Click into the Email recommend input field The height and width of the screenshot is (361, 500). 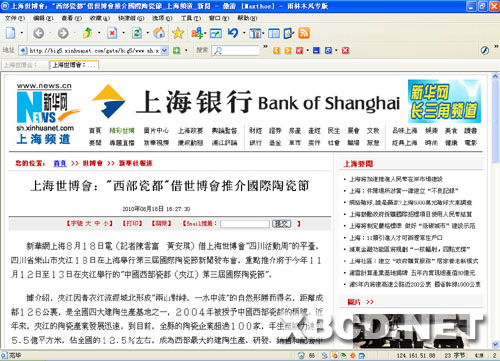click(x=245, y=224)
